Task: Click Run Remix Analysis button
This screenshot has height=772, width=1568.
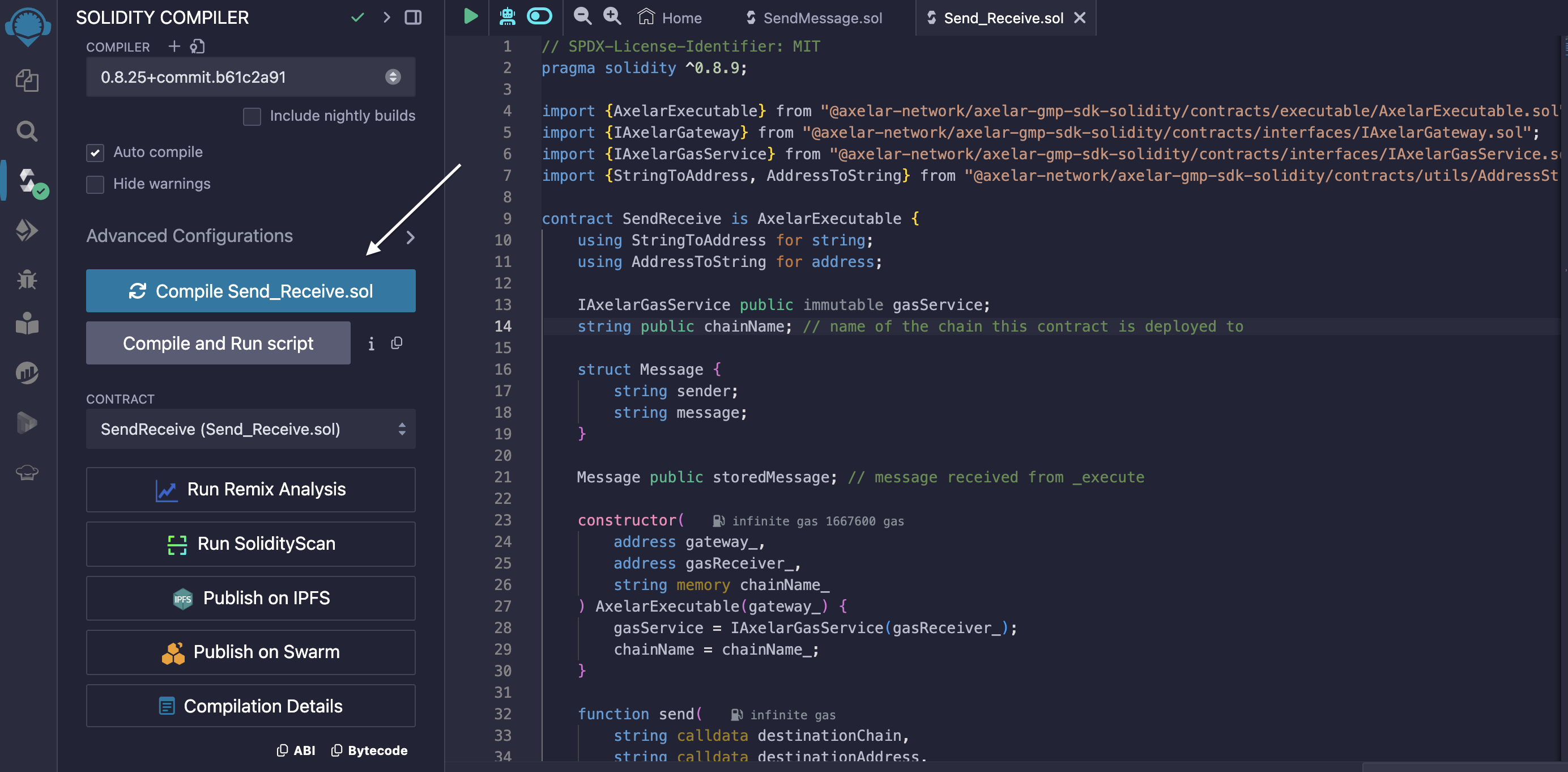Action: coord(251,490)
